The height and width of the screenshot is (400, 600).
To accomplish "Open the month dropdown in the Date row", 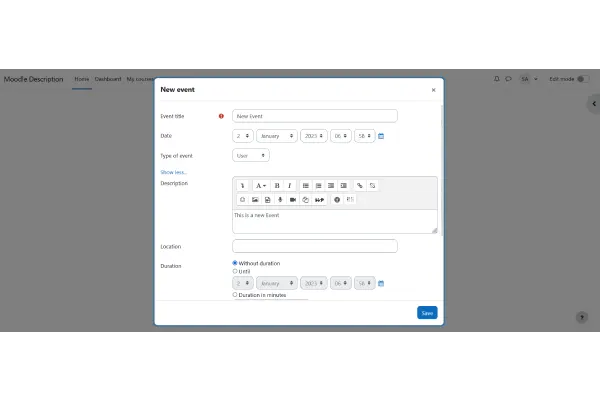I will 277,135.
